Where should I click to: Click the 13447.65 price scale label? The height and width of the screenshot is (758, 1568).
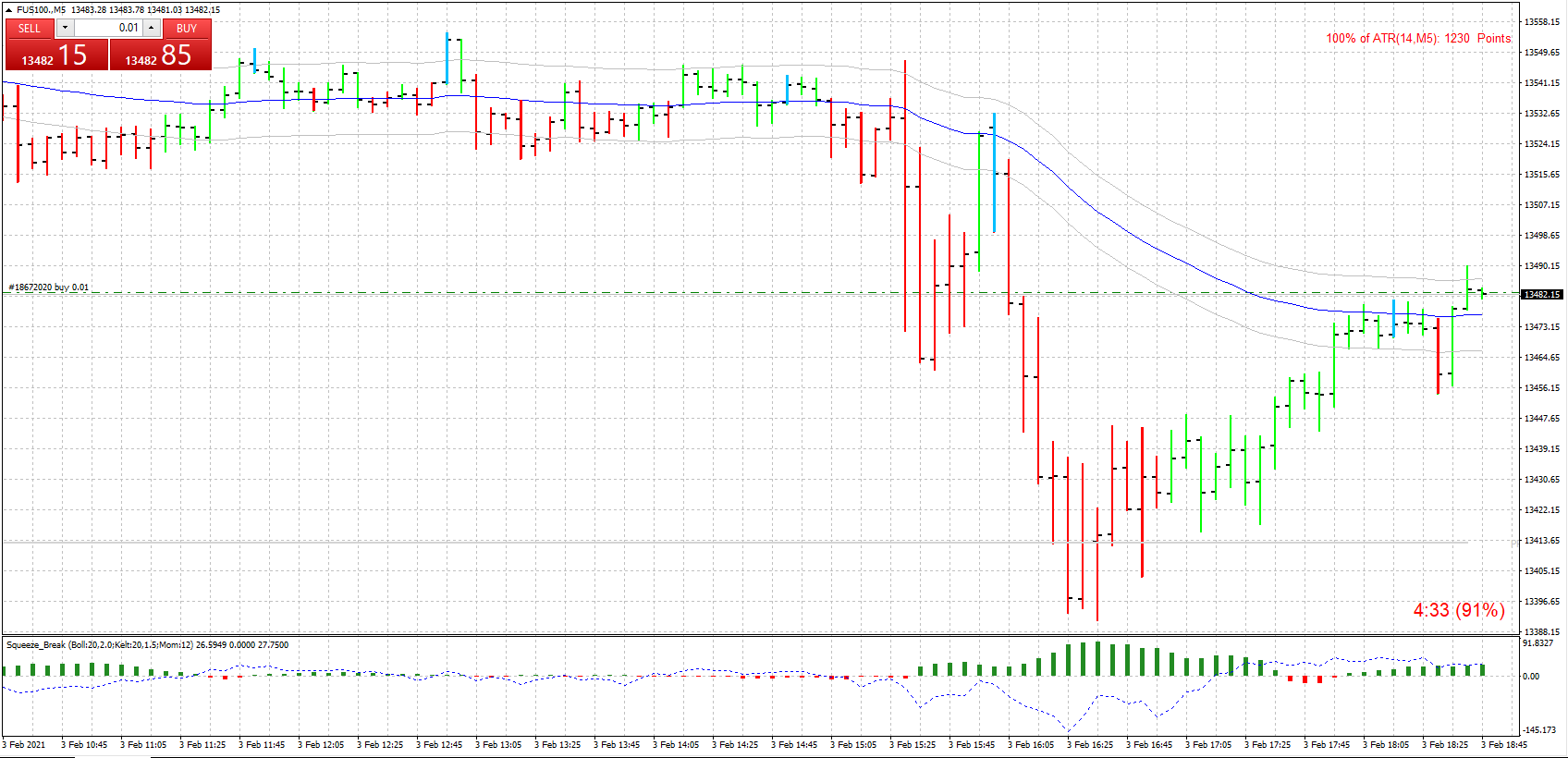(1542, 418)
